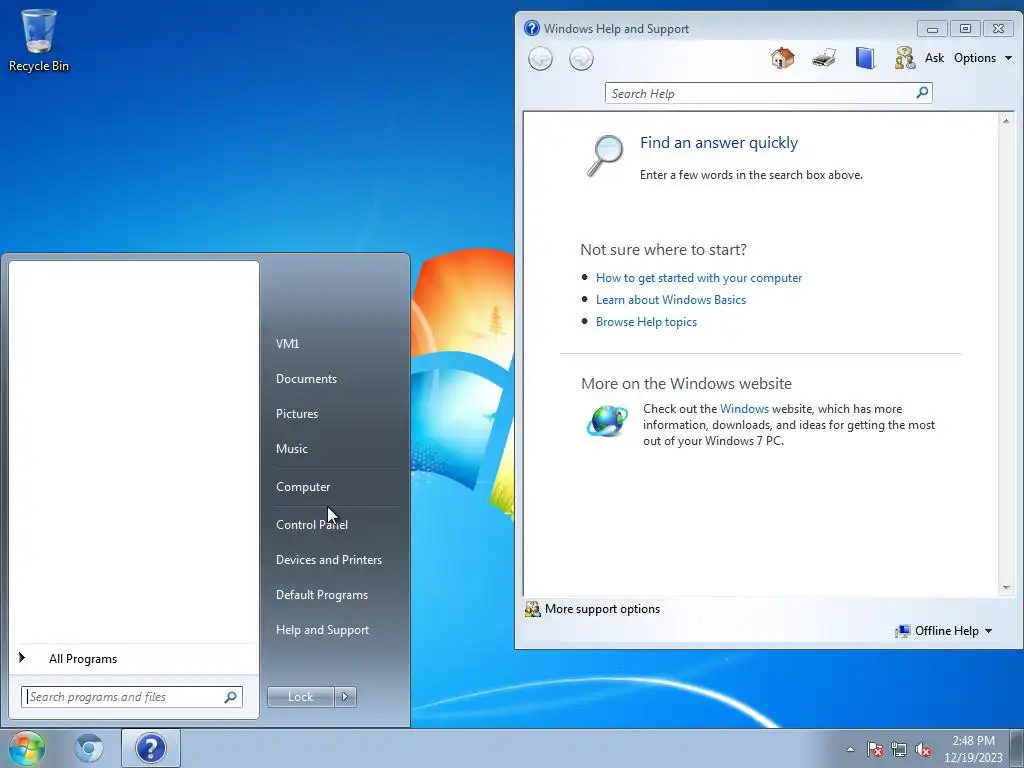1024x768 pixels.
Task: Click Show desktop at taskbar end
Action: tap(1017, 748)
